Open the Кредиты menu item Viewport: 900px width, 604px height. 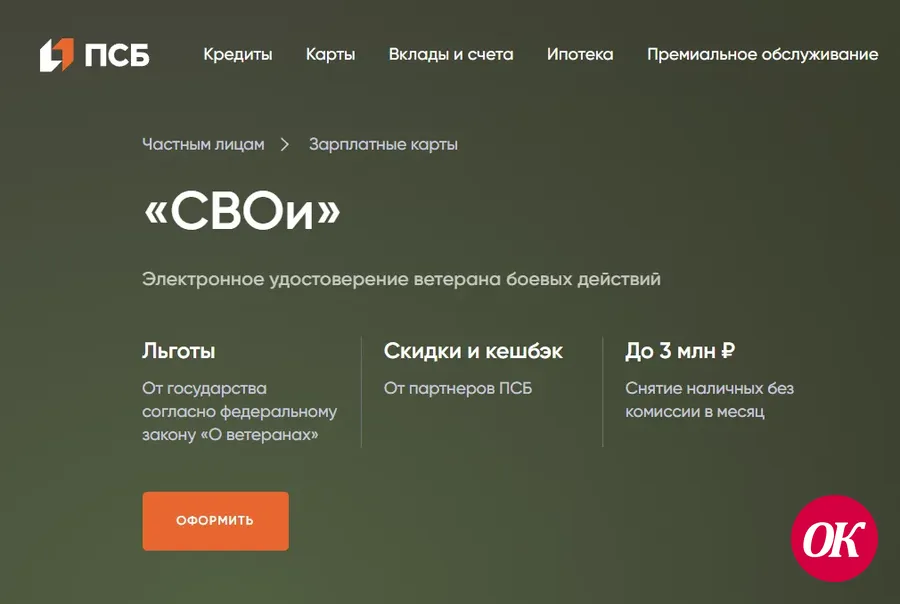coord(238,55)
